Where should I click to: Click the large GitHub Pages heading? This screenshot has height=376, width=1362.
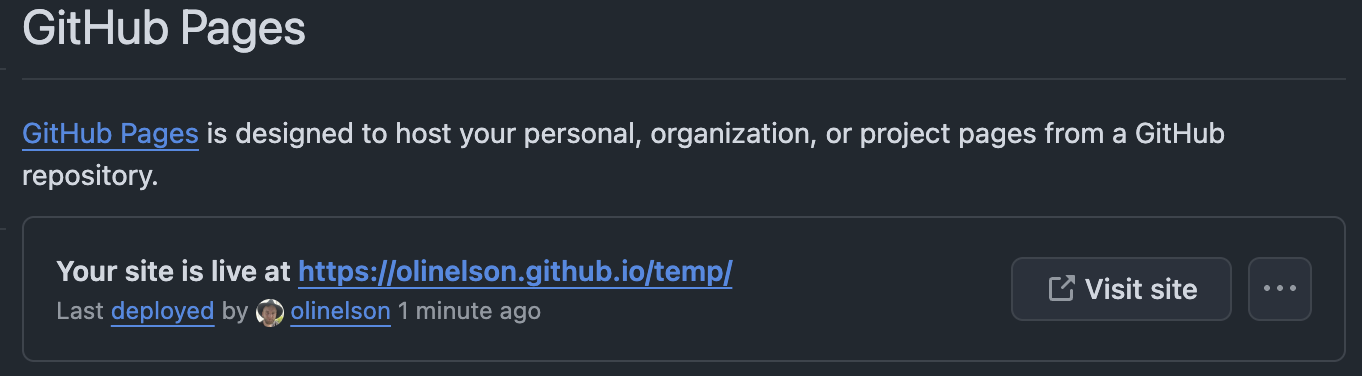coord(164,29)
